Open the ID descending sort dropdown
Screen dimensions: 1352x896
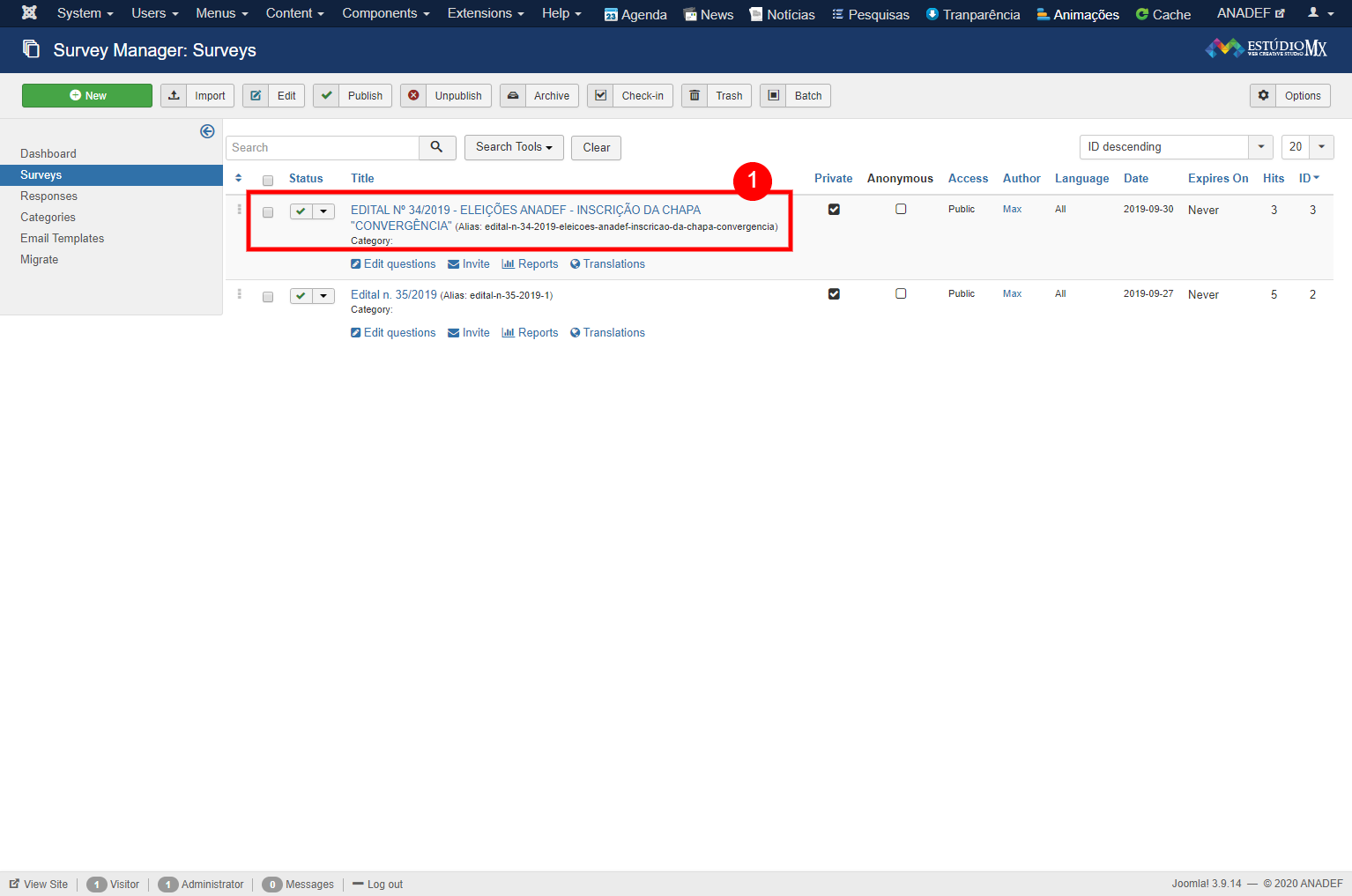(1176, 147)
